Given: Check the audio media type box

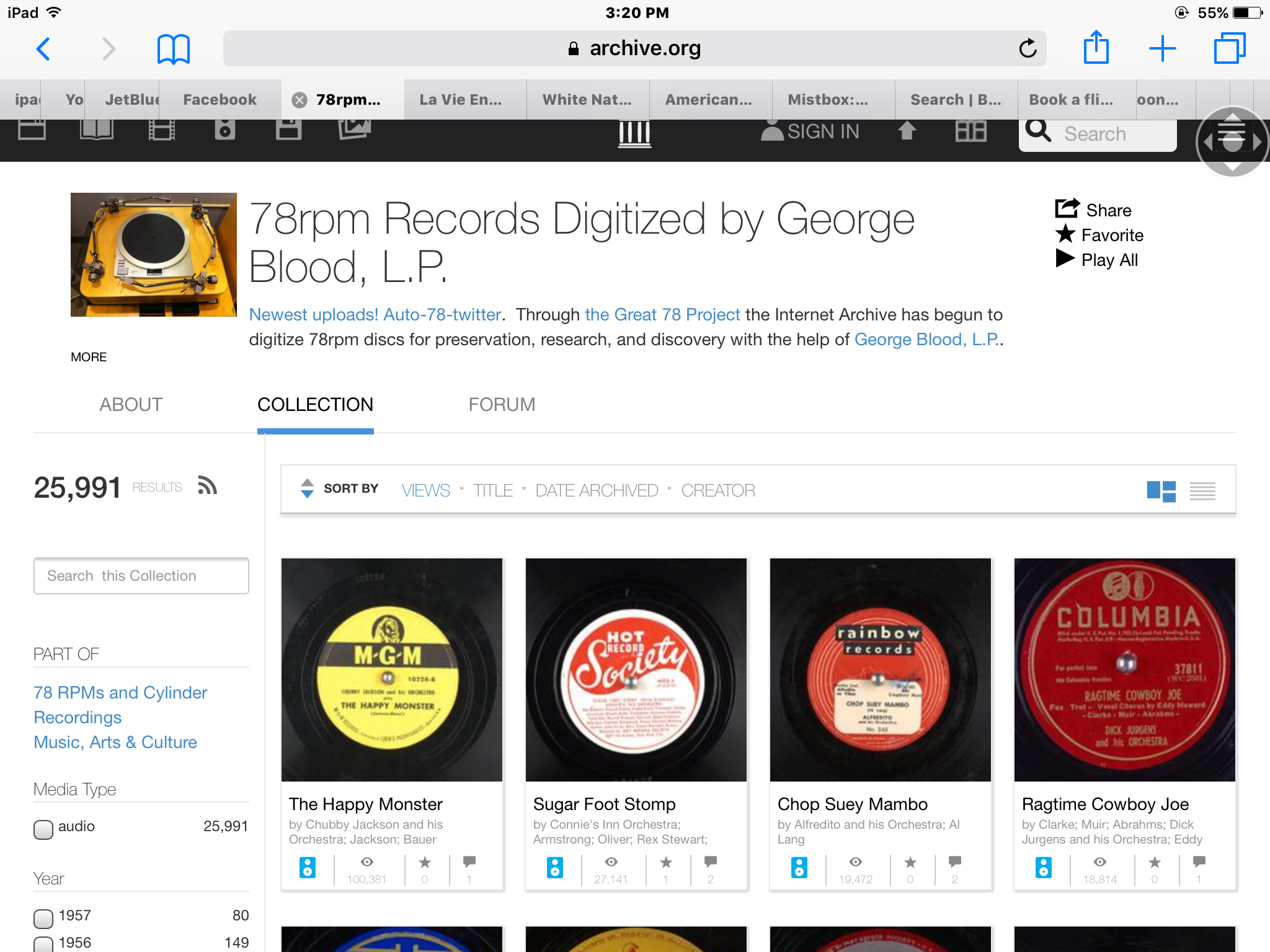Looking at the screenshot, I should coord(43,829).
